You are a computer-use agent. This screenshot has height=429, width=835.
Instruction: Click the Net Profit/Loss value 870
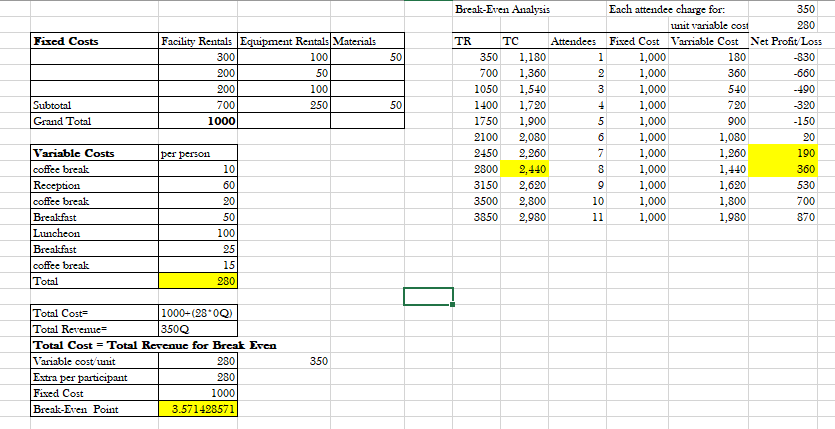point(783,217)
